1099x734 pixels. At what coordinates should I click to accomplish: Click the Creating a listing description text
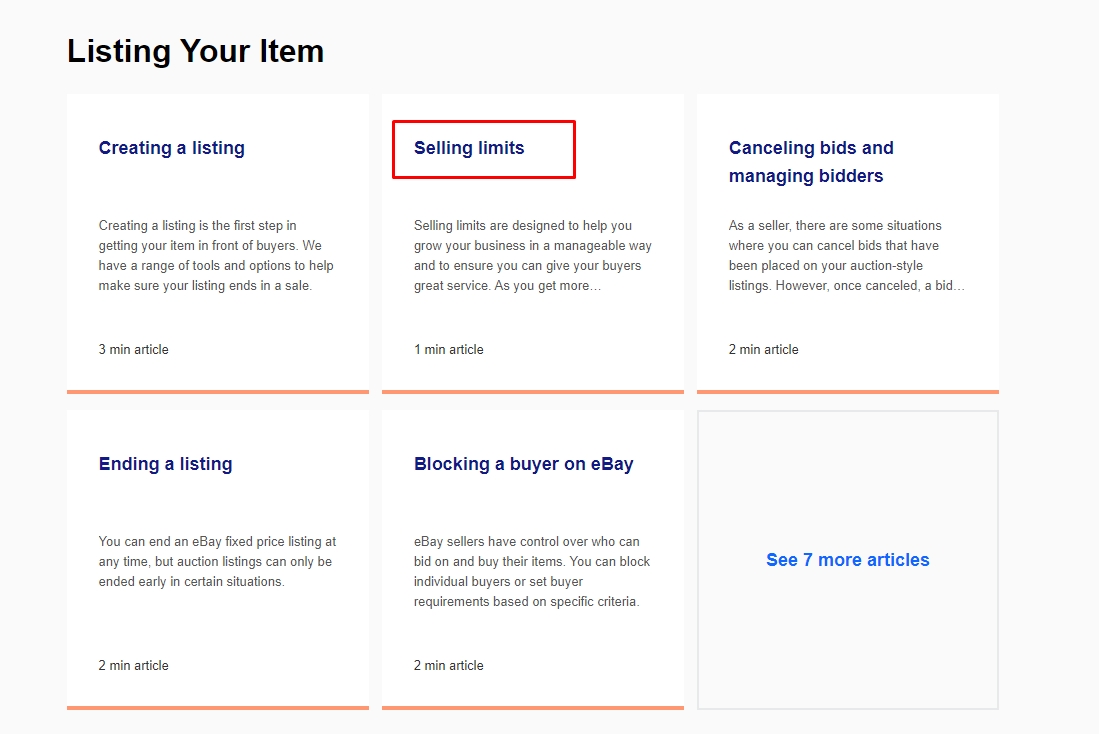(x=216, y=255)
